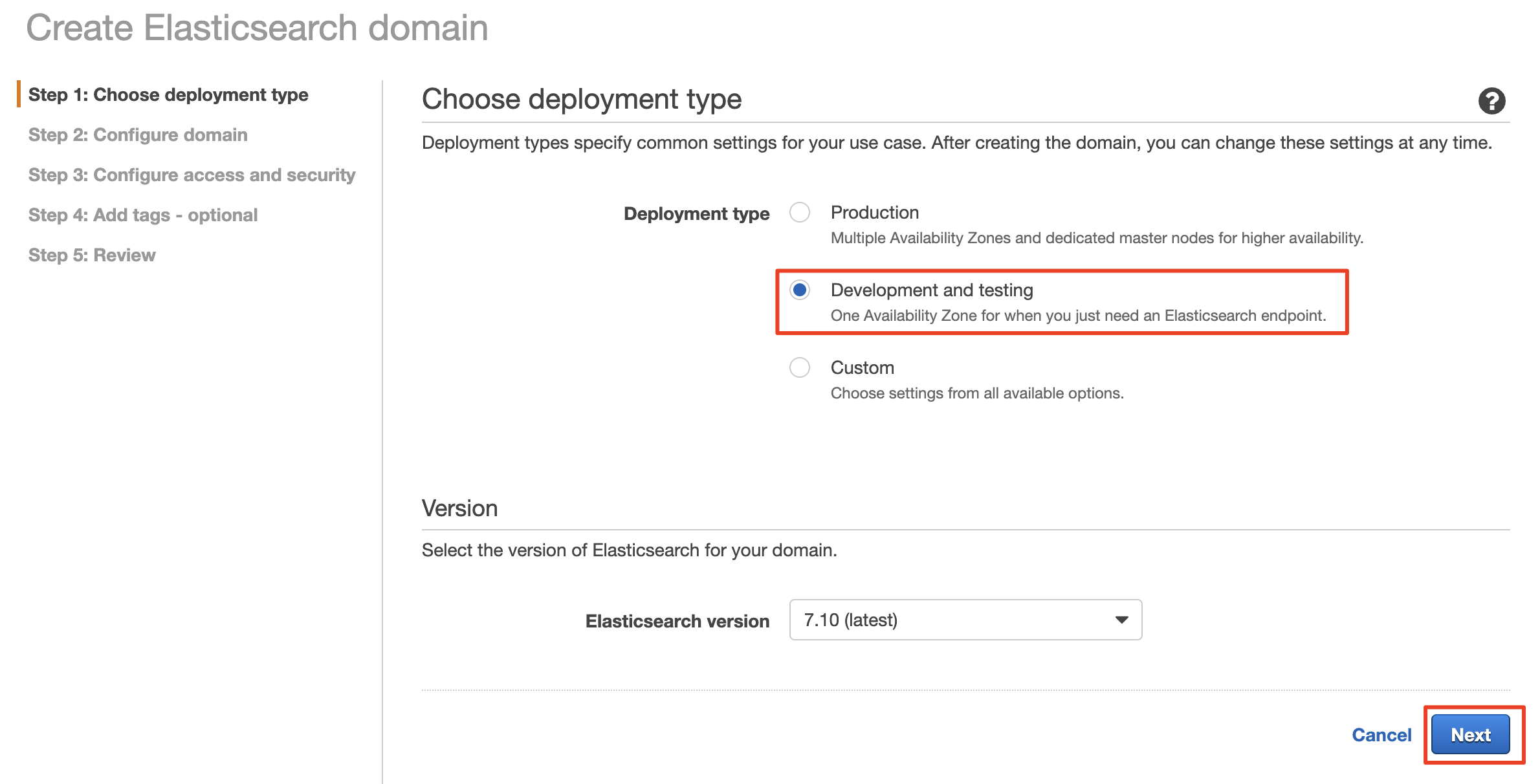The image size is (1540, 784).
Task: Click the Next button
Action: (x=1470, y=735)
